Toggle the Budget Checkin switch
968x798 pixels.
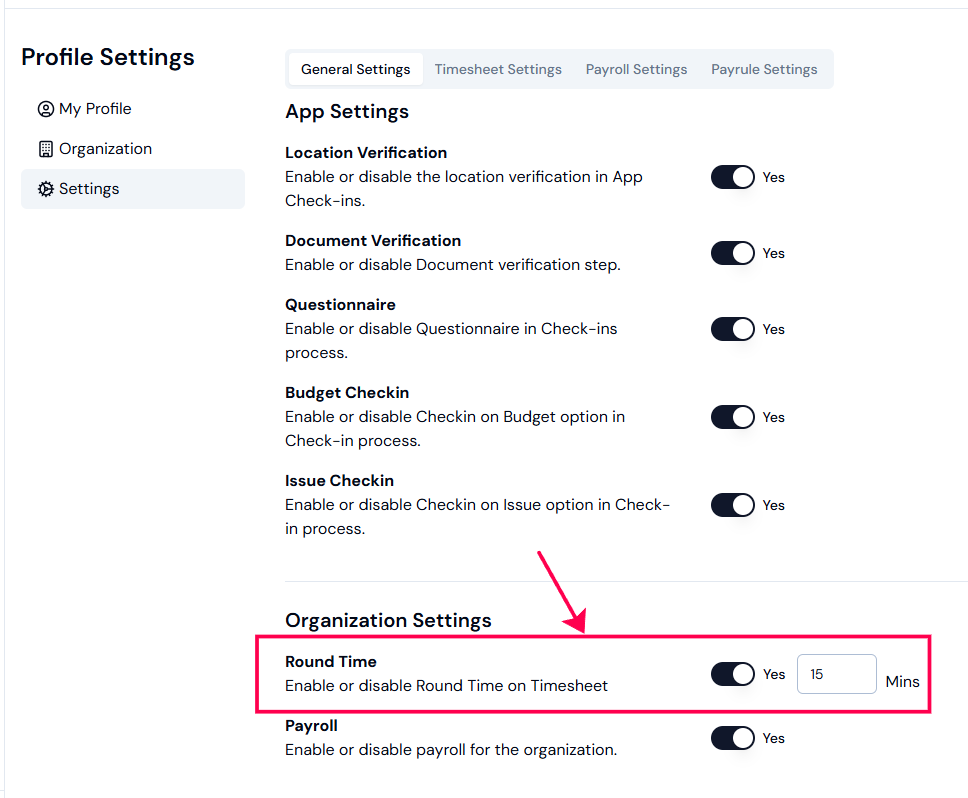732,417
